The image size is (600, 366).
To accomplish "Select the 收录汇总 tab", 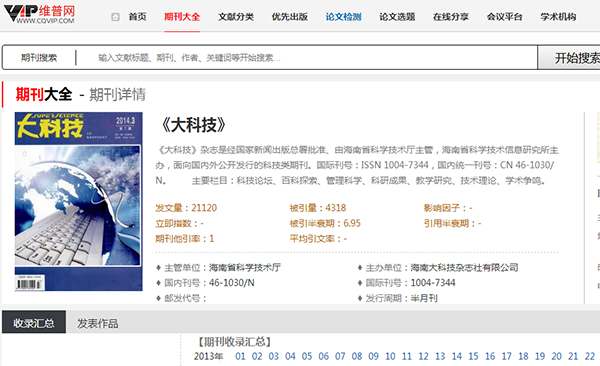I will tap(34, 322).
